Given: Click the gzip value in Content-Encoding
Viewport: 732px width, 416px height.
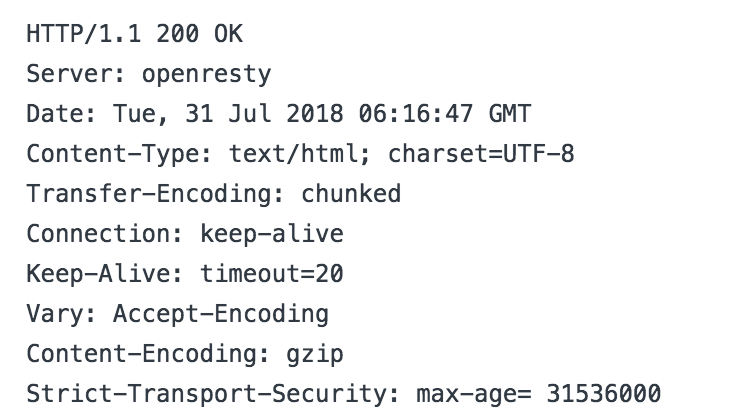Looking at the screenshot, I should (315, 354).
